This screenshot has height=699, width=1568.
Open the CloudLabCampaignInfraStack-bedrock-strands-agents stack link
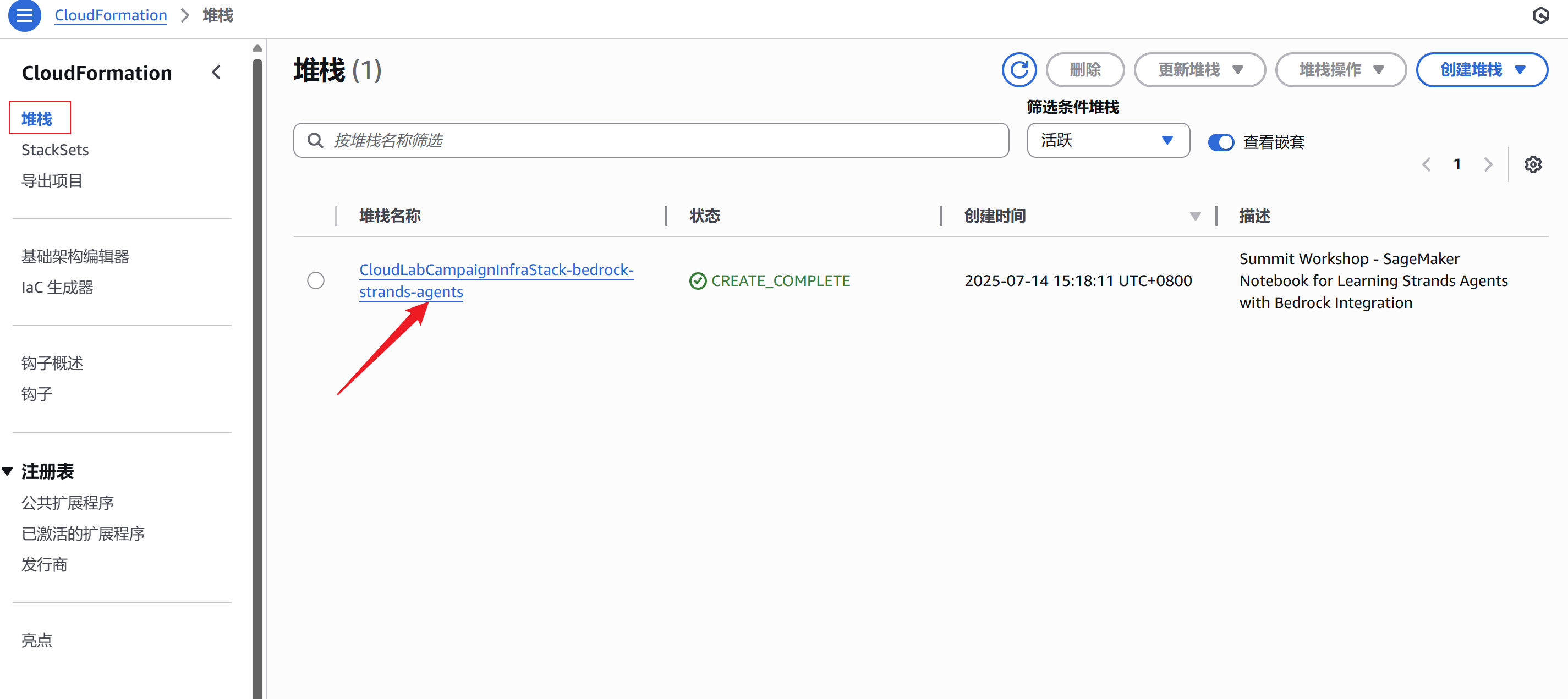pos(496,280)
